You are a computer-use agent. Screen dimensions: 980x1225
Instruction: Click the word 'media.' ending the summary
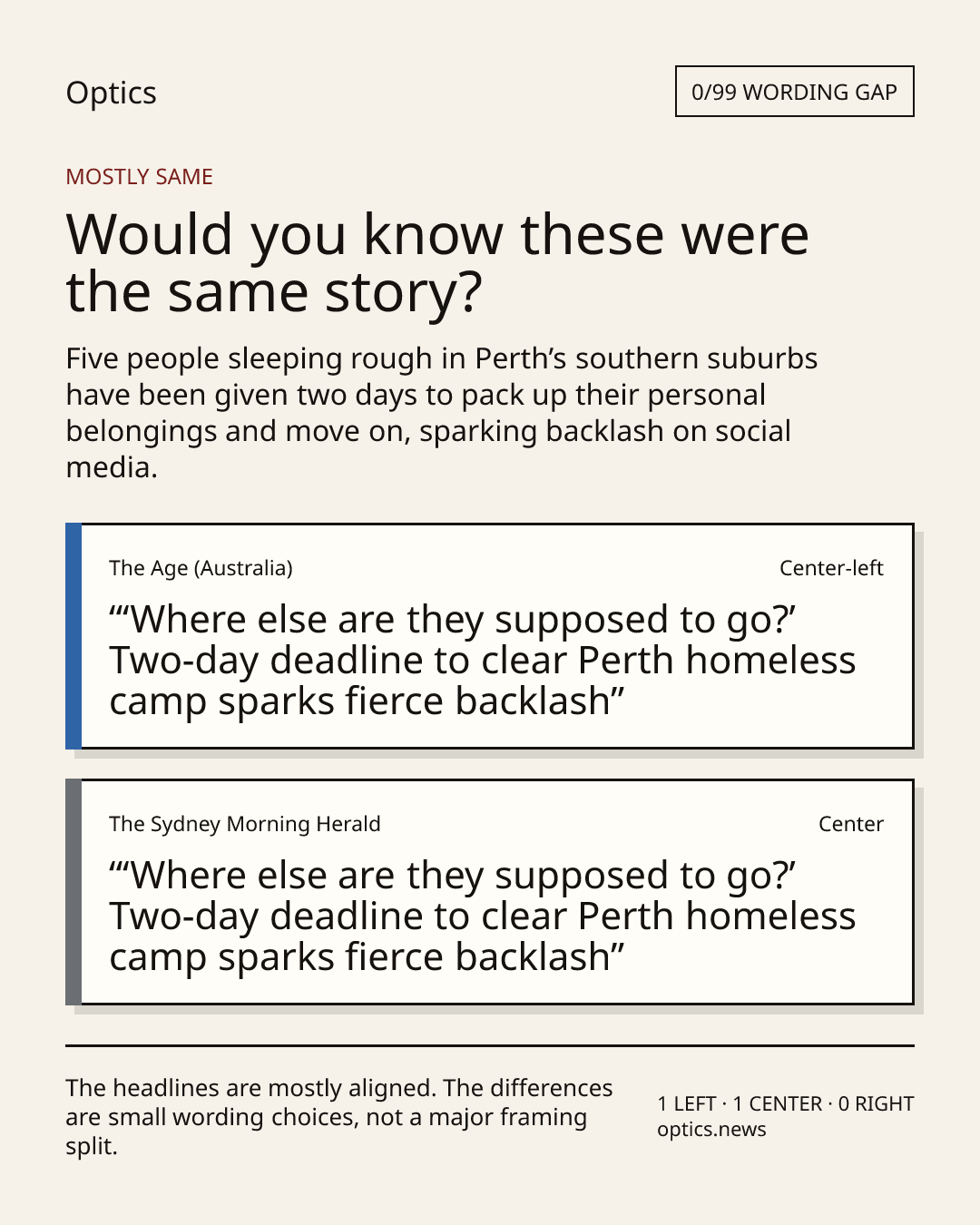pos(112,467)
